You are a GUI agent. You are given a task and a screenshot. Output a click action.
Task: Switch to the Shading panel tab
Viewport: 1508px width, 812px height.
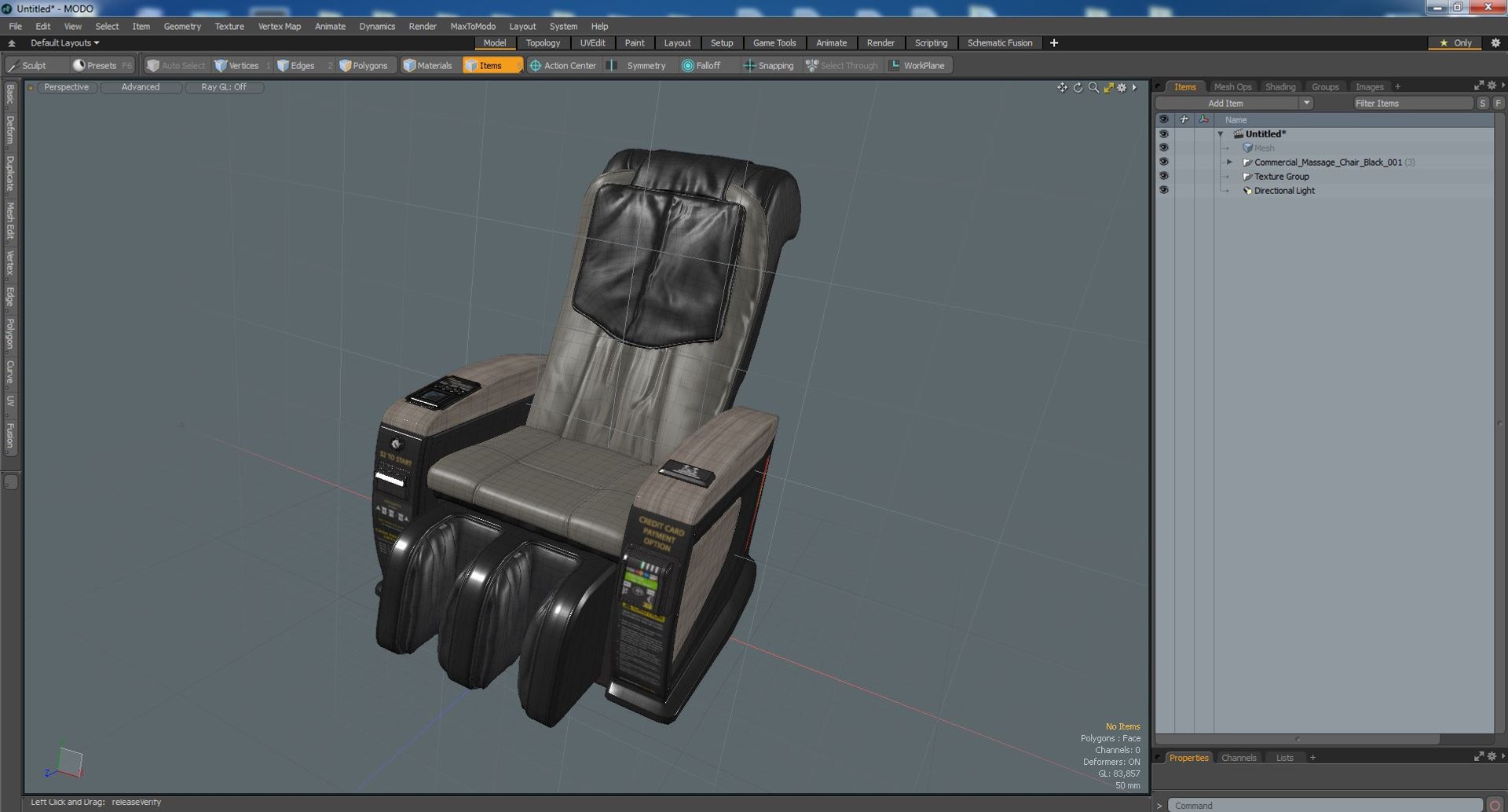(x=1280, y=86)
